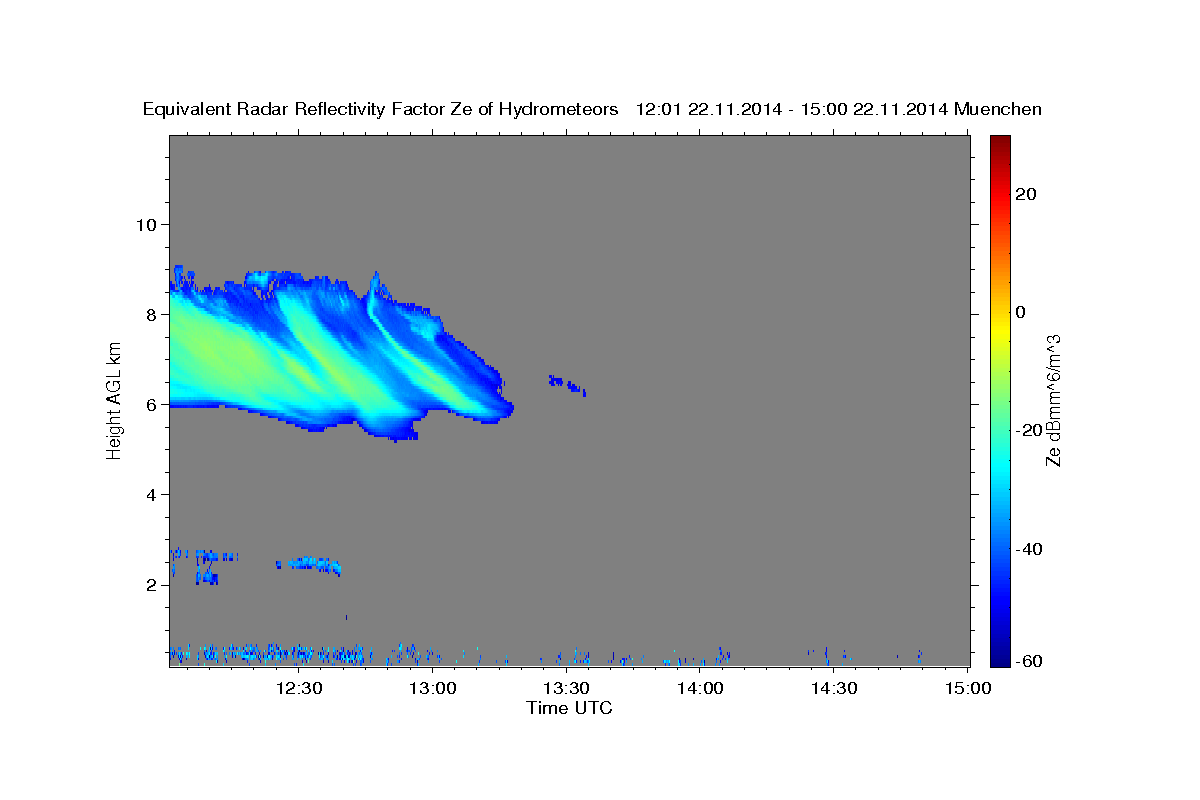Click the '14:00' time tick label
1200x800 pixels.
(x=700, y=688)
